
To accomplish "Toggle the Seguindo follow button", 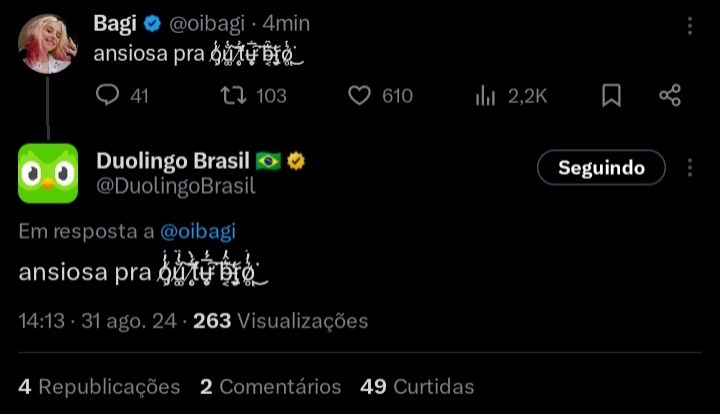I will tap(601, 168).
